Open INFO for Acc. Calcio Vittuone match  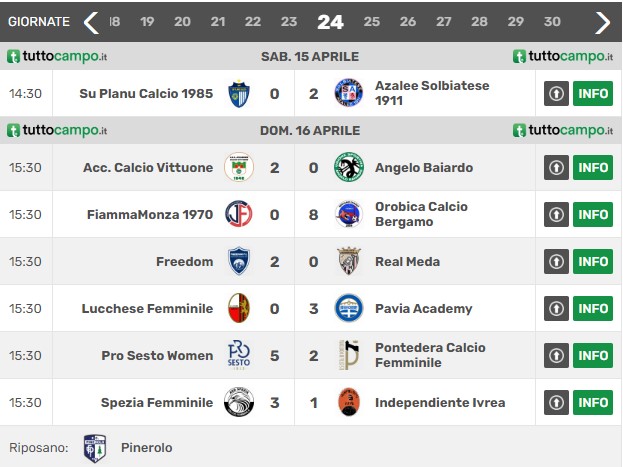pyautogui.click(x=593, y=168)
